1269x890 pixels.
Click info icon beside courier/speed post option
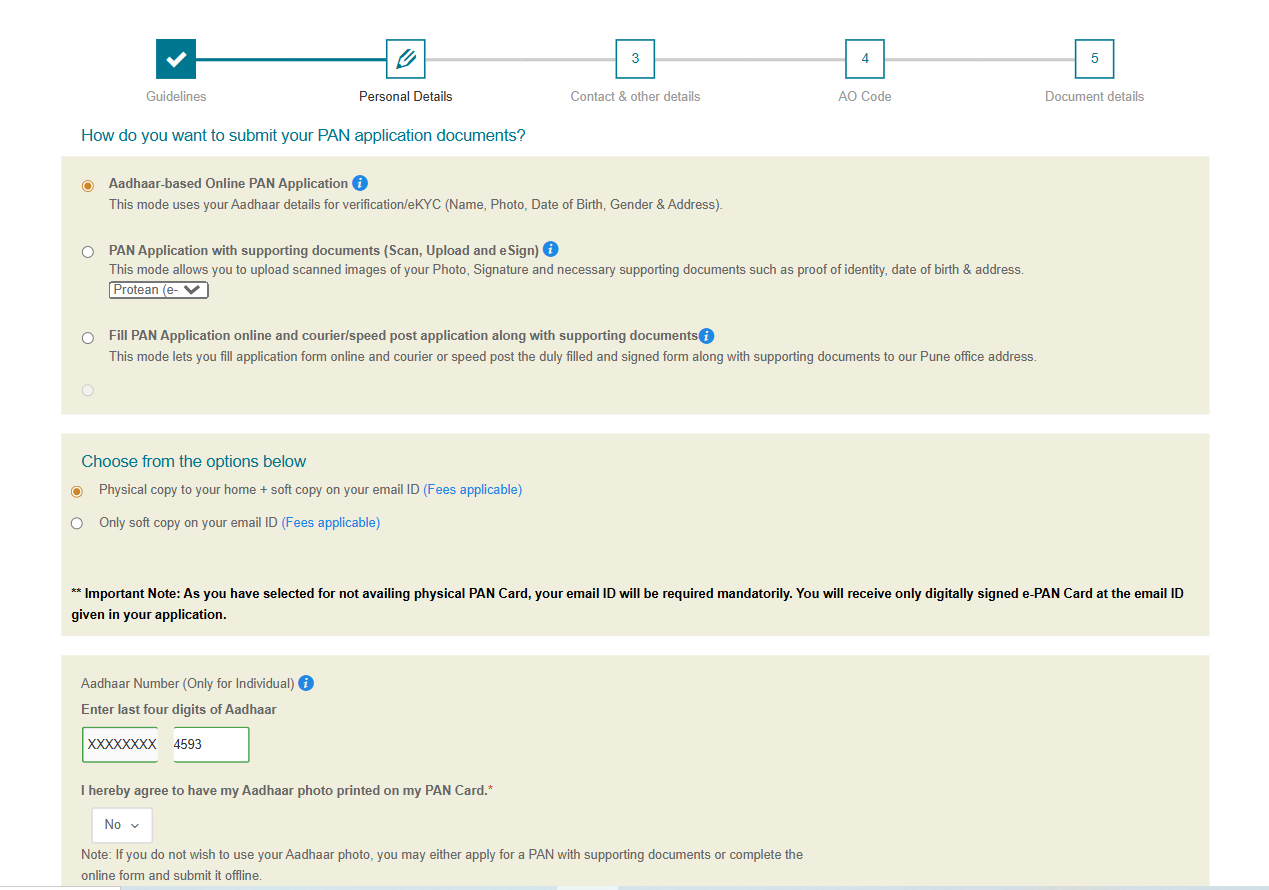coord(706,336)
